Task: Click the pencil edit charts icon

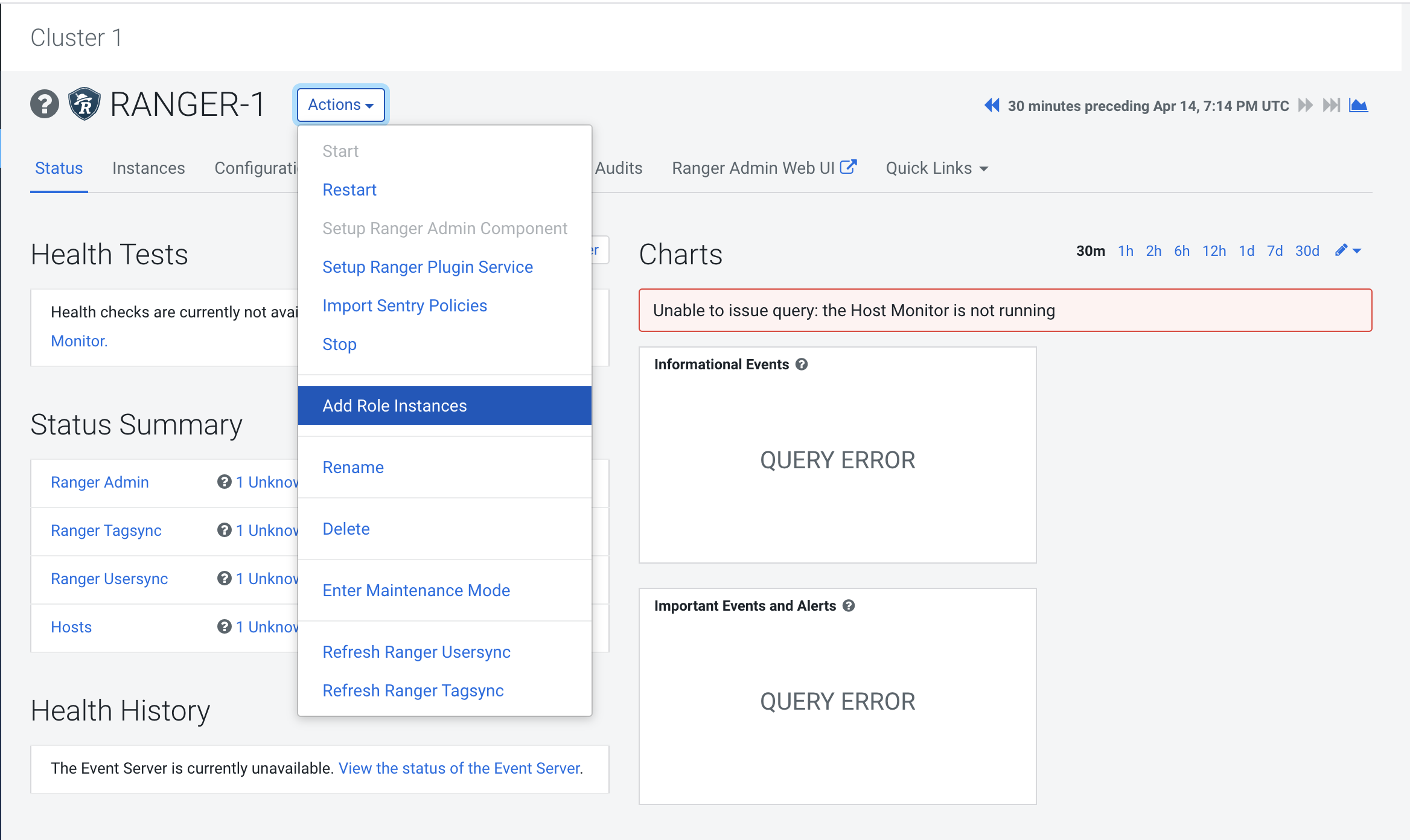Action: [x=1341, y=250]
